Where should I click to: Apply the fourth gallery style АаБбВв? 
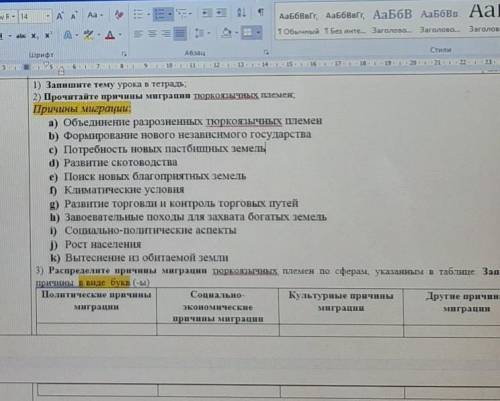(x=439, y=21)
